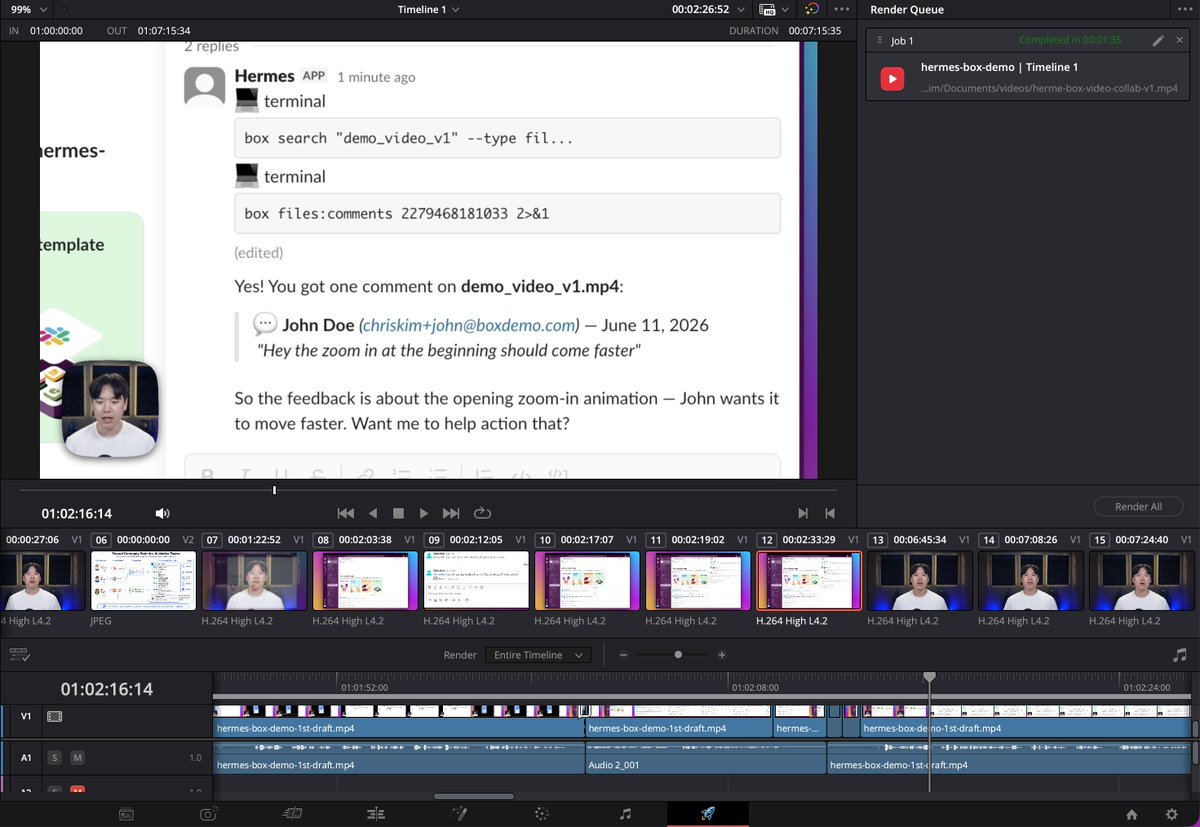Jump to the first frame
Image resolution: width=1200 pixels, height=827 pixels.
point(346,513)
